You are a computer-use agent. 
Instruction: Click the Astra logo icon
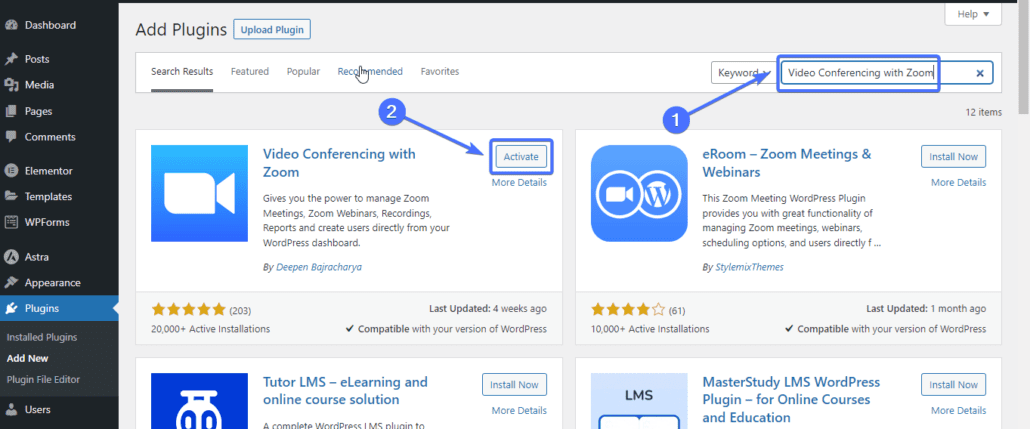coord(11,257)
